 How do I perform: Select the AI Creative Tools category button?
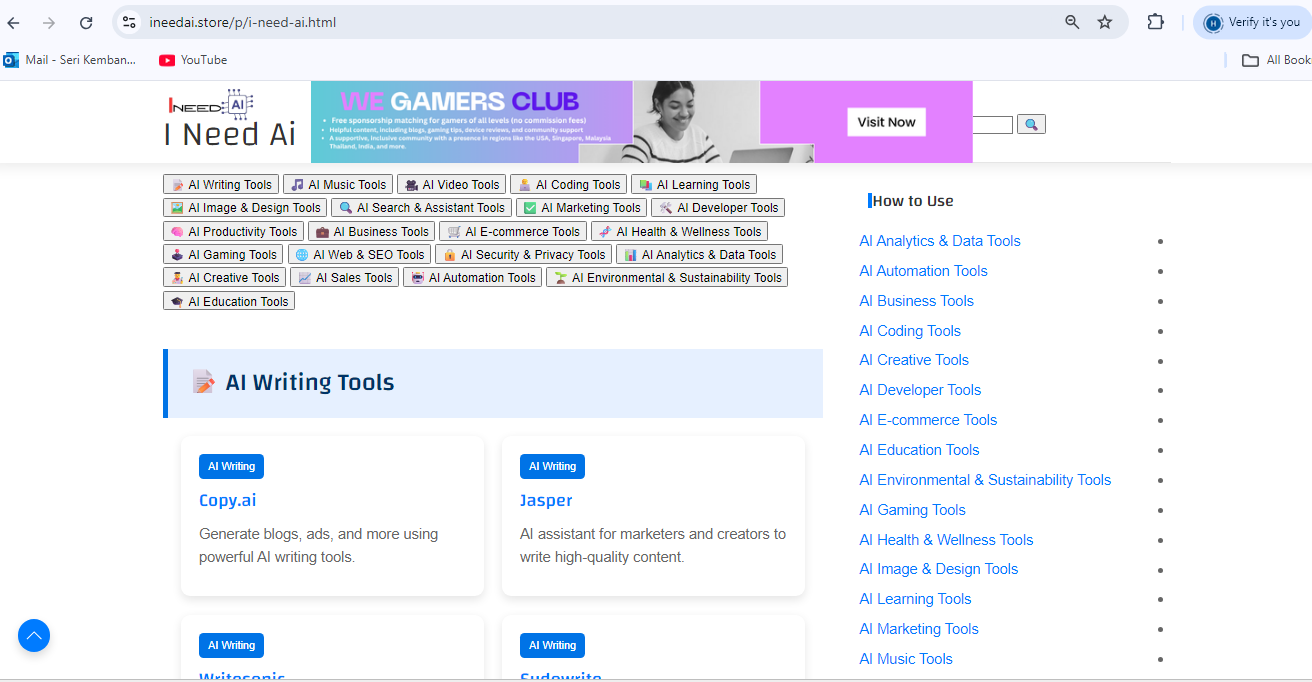coord(225,277)
